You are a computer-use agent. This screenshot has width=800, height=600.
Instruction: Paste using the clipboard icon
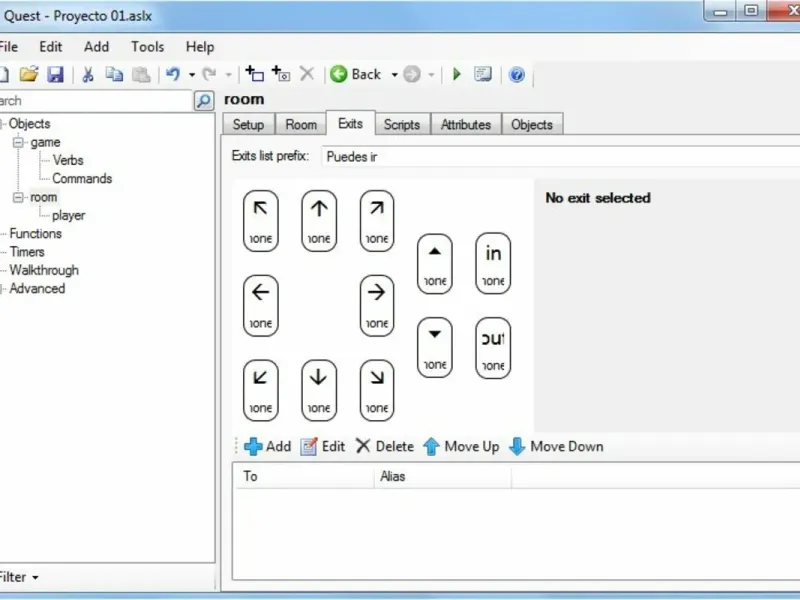click(x=141, y=74)
